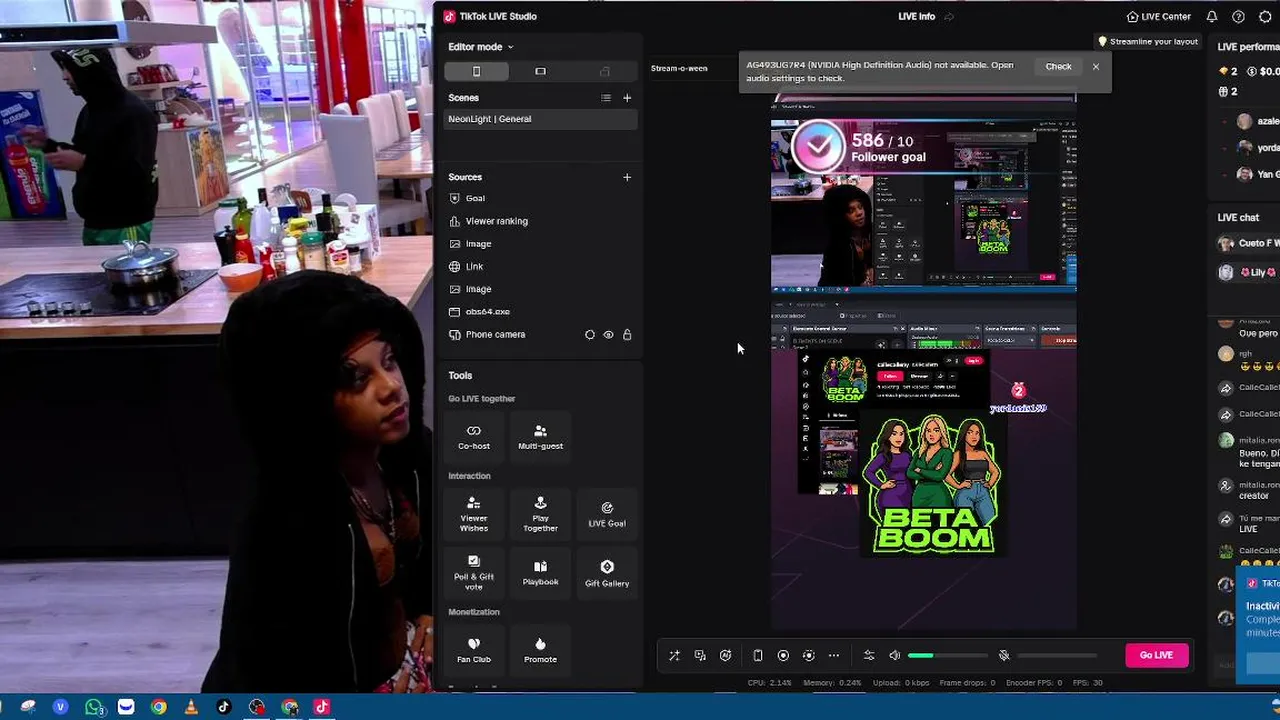Select the NeonLight | General scene
Screen dimensions: 1280x720
click(x=541, y=119)
